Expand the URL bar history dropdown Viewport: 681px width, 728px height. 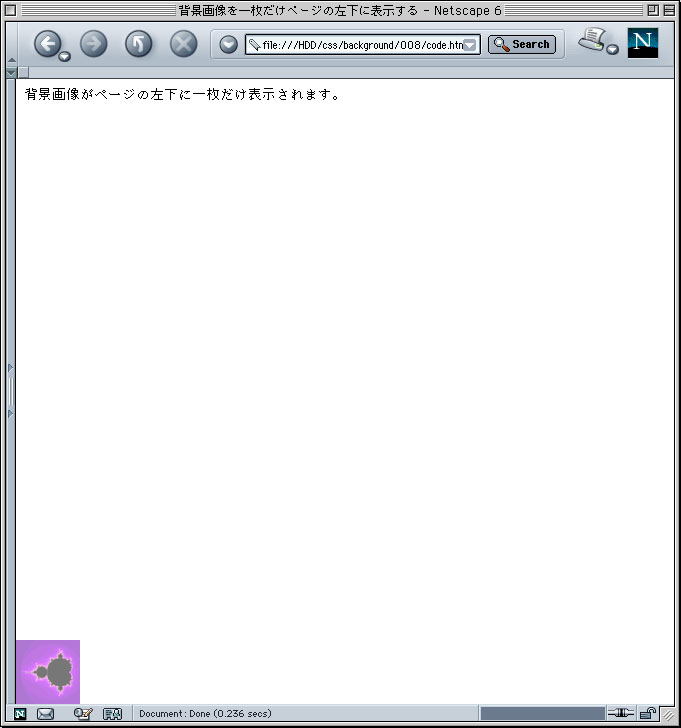tap(470, 45)
